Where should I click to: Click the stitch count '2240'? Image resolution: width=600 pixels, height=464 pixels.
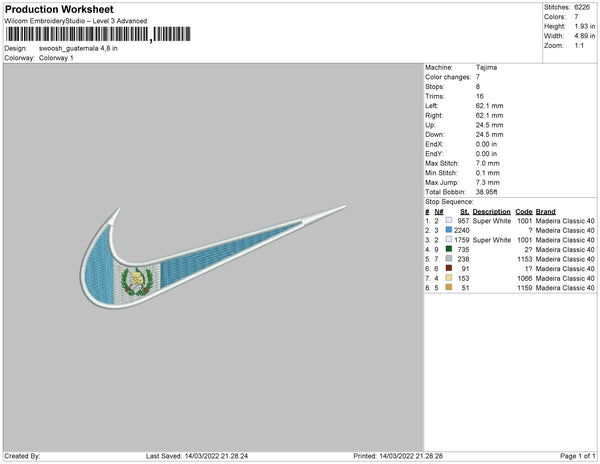tap(461, 231)
